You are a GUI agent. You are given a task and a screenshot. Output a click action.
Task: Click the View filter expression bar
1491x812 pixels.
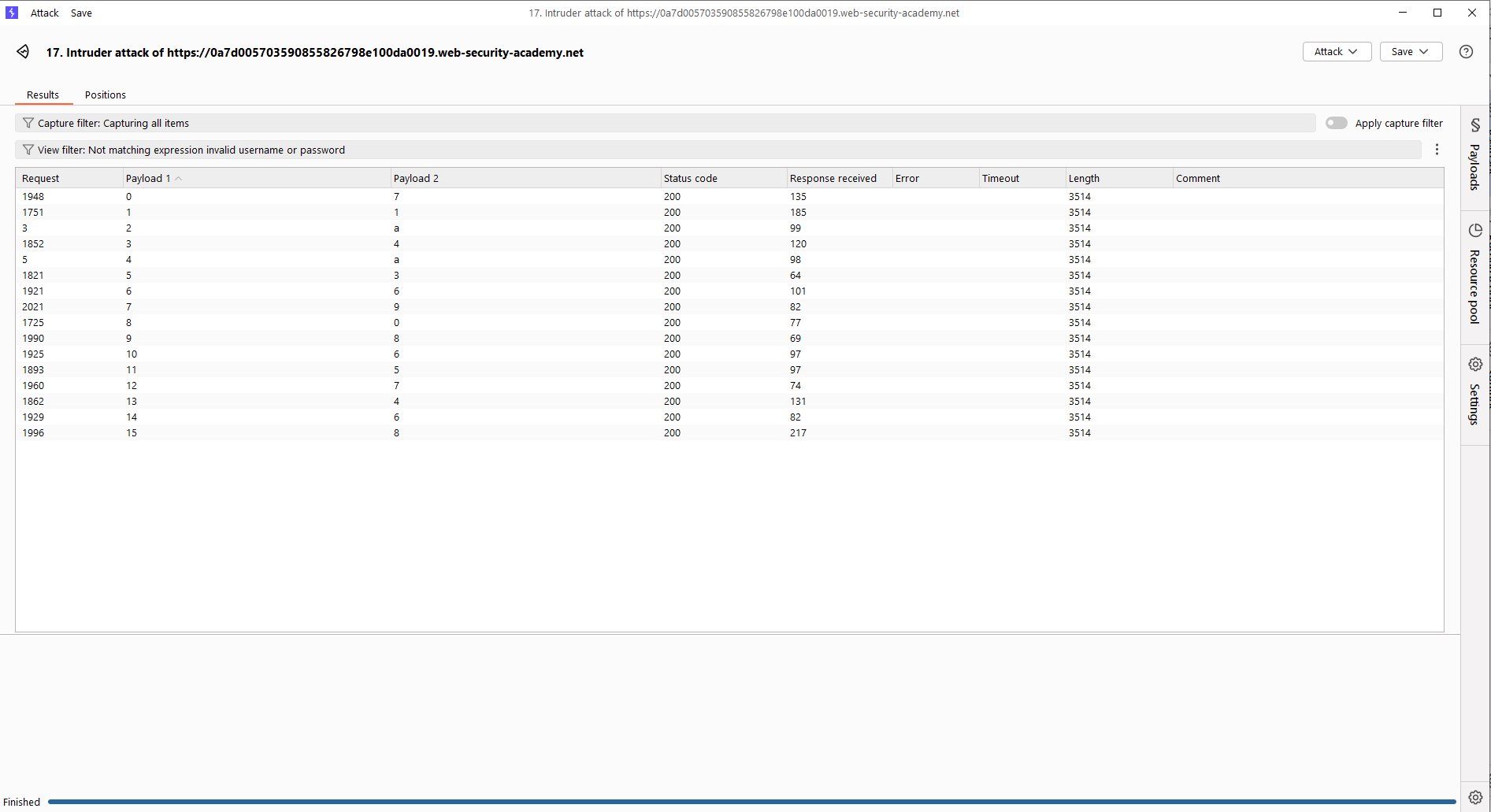pyautogui.click(x=709, y=150)
